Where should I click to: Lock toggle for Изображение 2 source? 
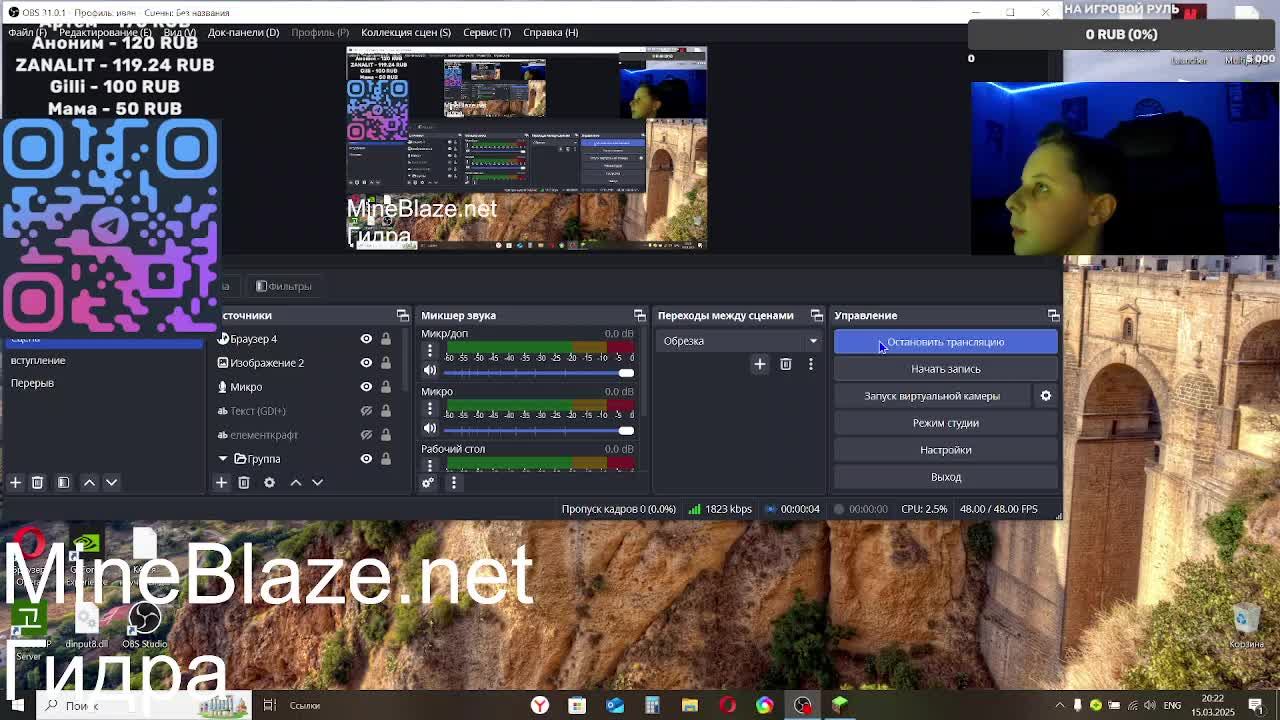[385, 363]
